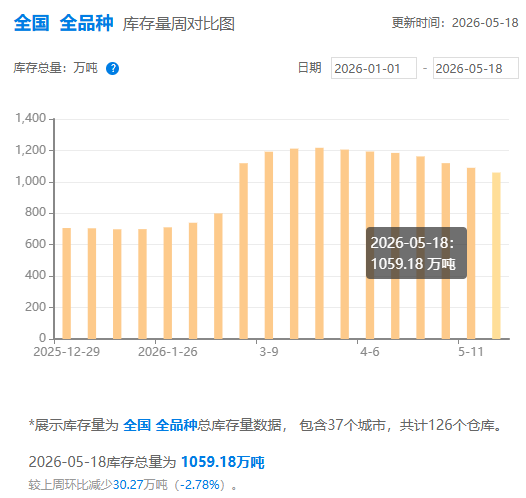The image size is (526, 498).
Task: Click the -2.78% percentage change value
Action: 200,485
